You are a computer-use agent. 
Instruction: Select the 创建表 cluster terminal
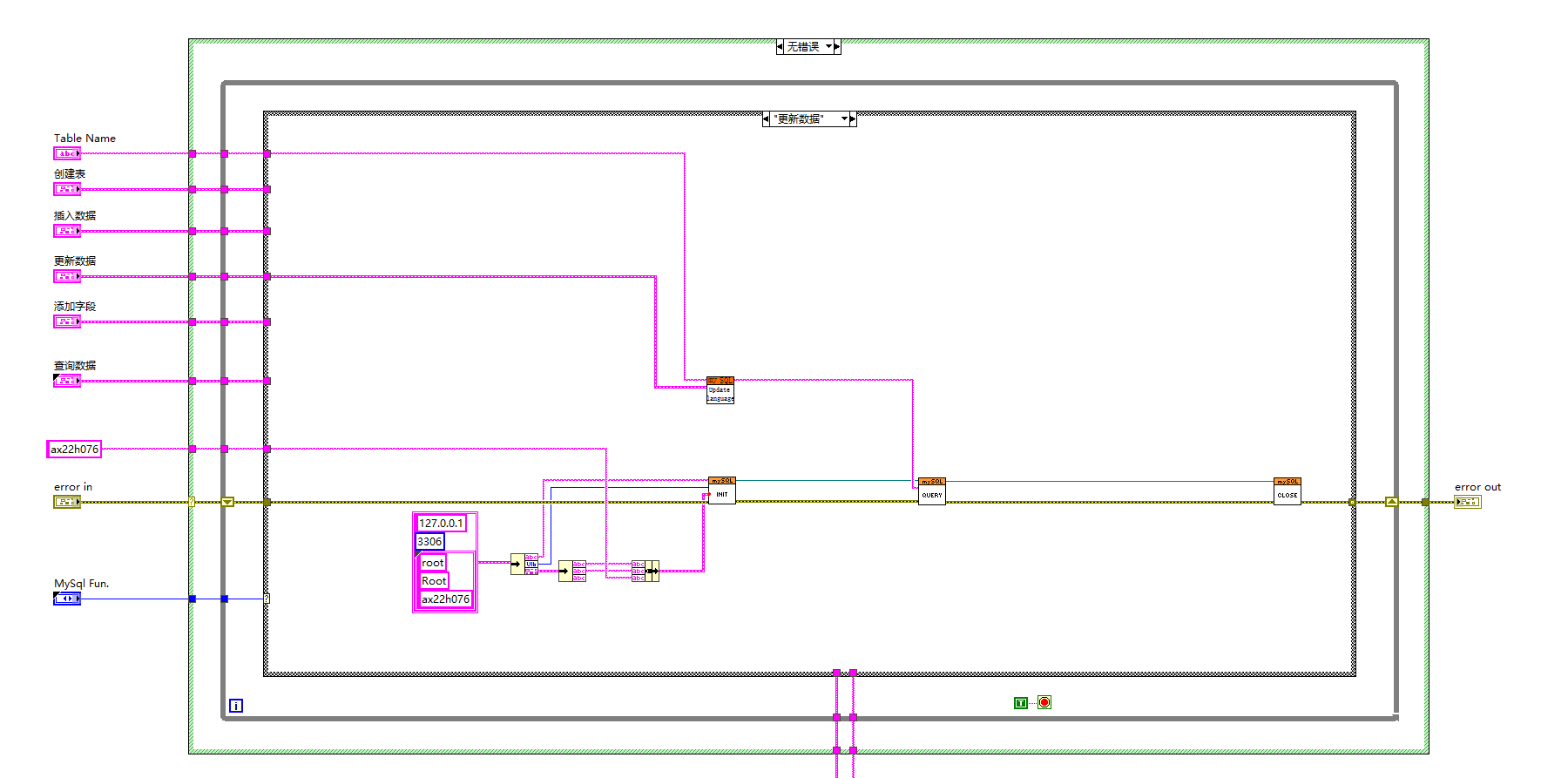coord(67,189)
